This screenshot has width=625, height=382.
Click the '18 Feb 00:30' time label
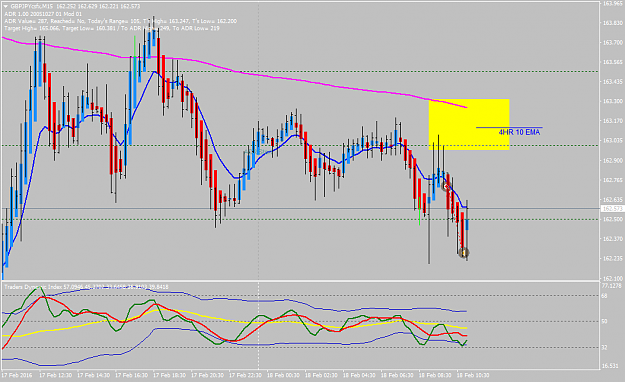pyautogui.click(x=283, y=375)
